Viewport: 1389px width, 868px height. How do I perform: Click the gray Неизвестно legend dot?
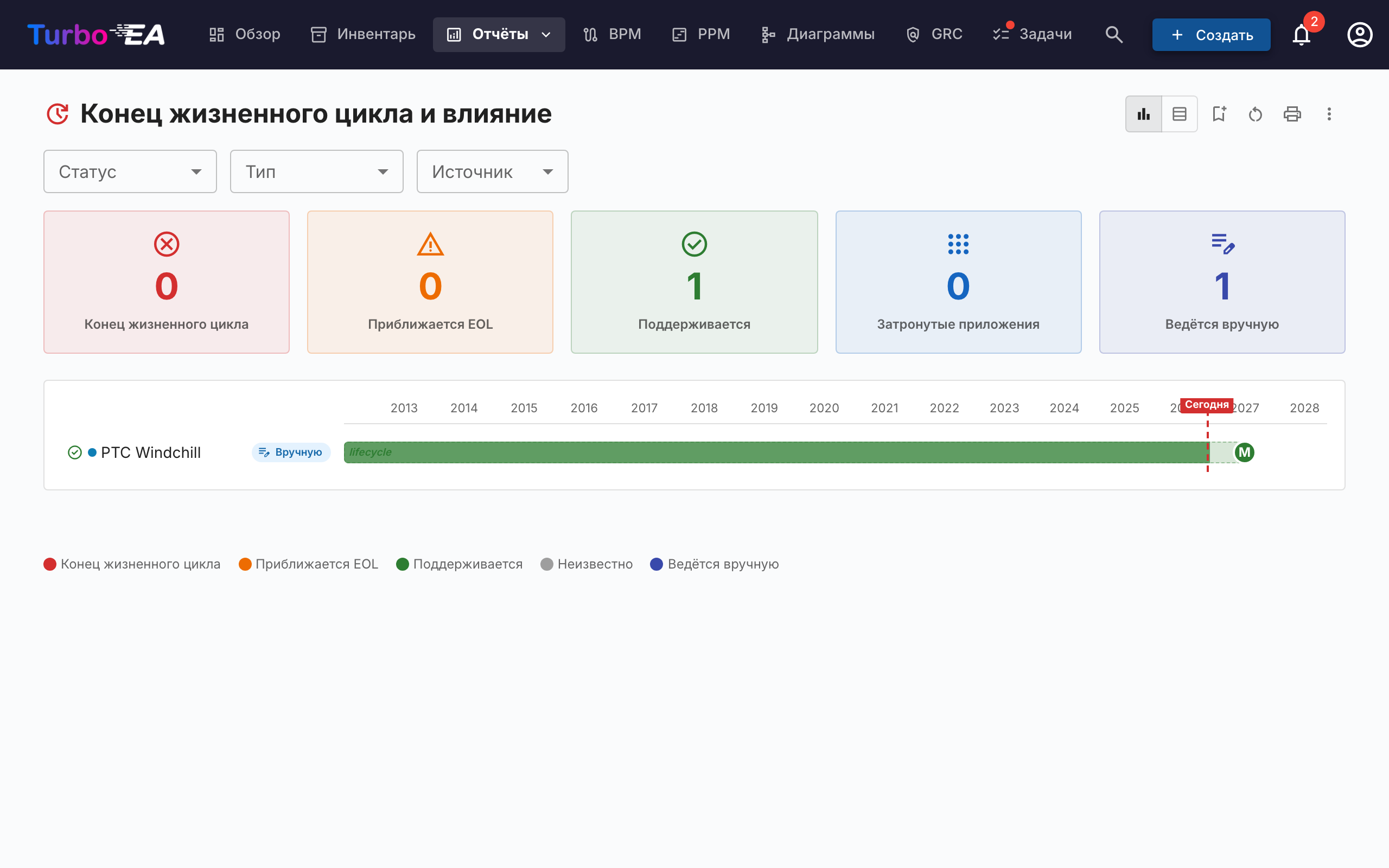tap(547, 564)
